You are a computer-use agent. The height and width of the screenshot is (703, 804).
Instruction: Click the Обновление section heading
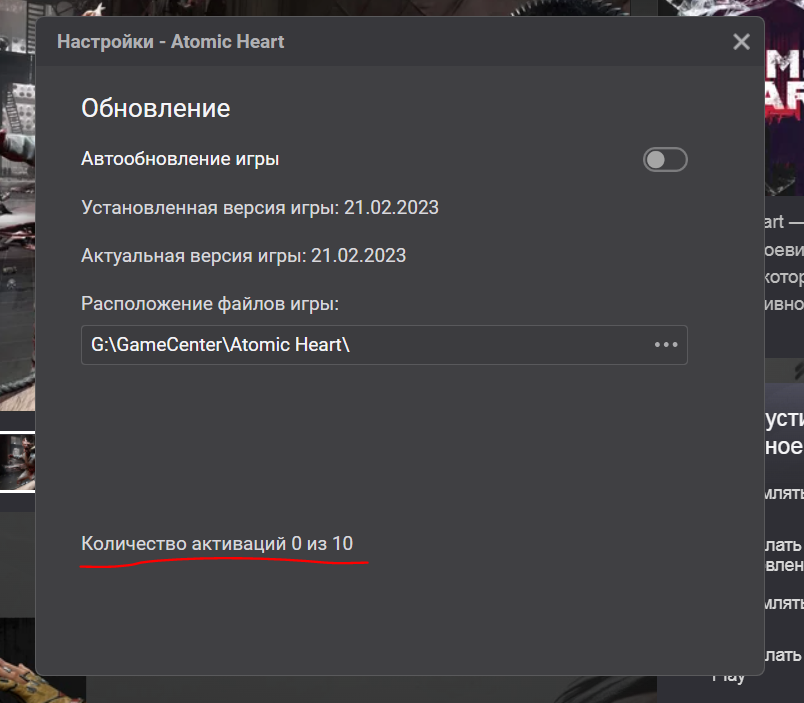click(156, 108)
